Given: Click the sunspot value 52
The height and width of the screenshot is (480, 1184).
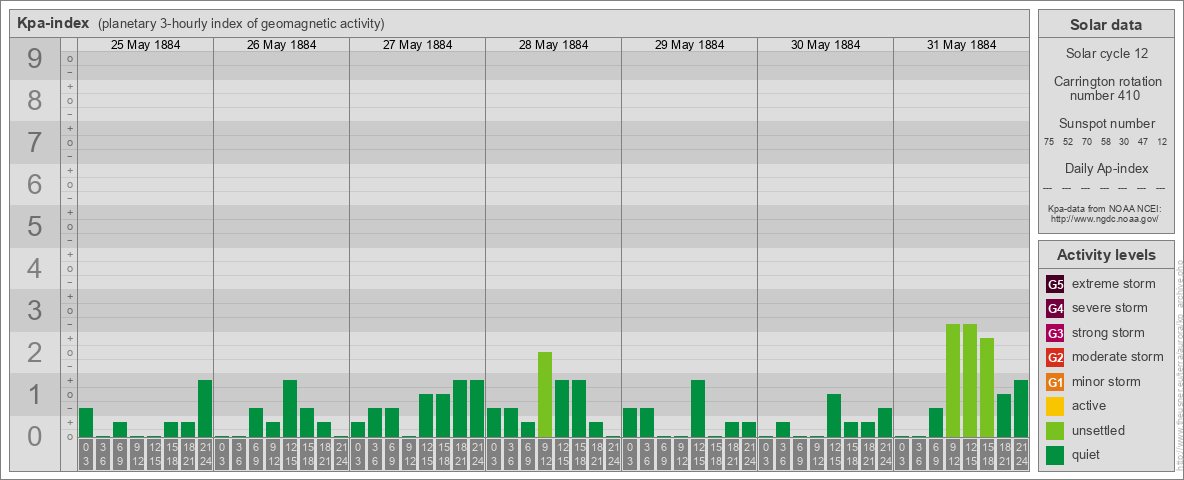Looking at the screenshot, I should tap(1068, 142).
